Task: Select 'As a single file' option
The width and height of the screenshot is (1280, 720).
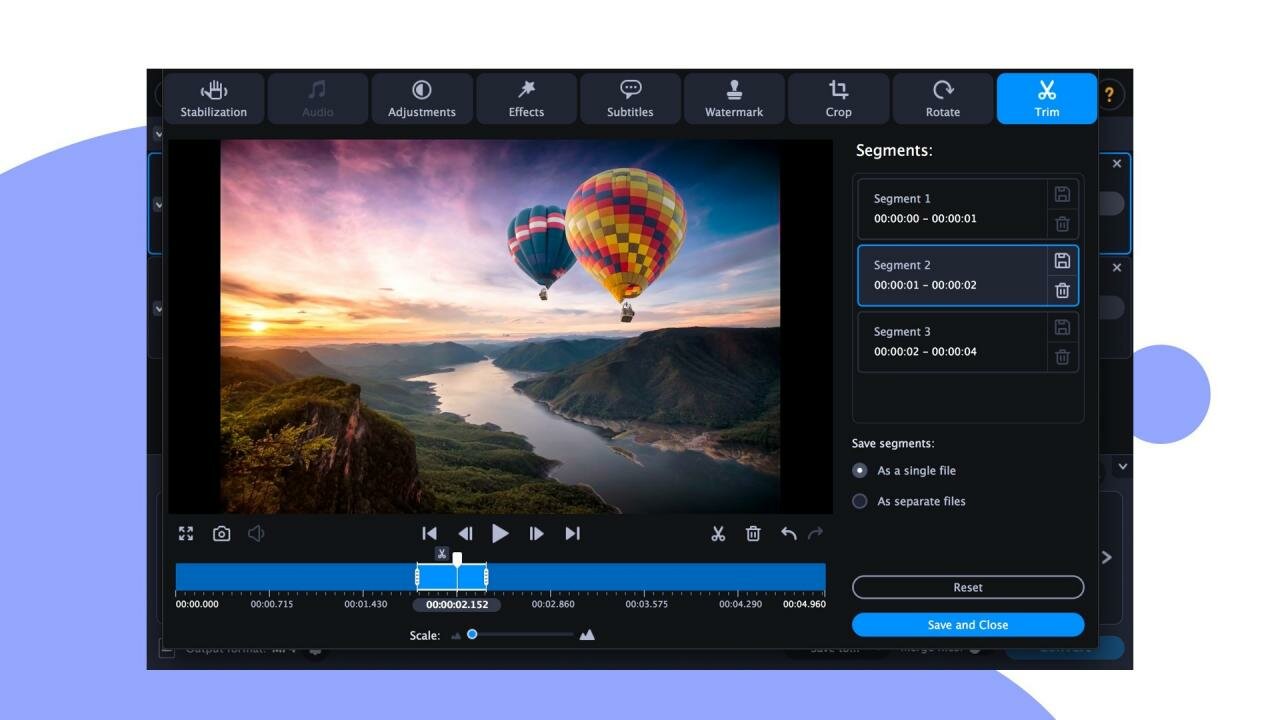Action: (x=860, y=470)
